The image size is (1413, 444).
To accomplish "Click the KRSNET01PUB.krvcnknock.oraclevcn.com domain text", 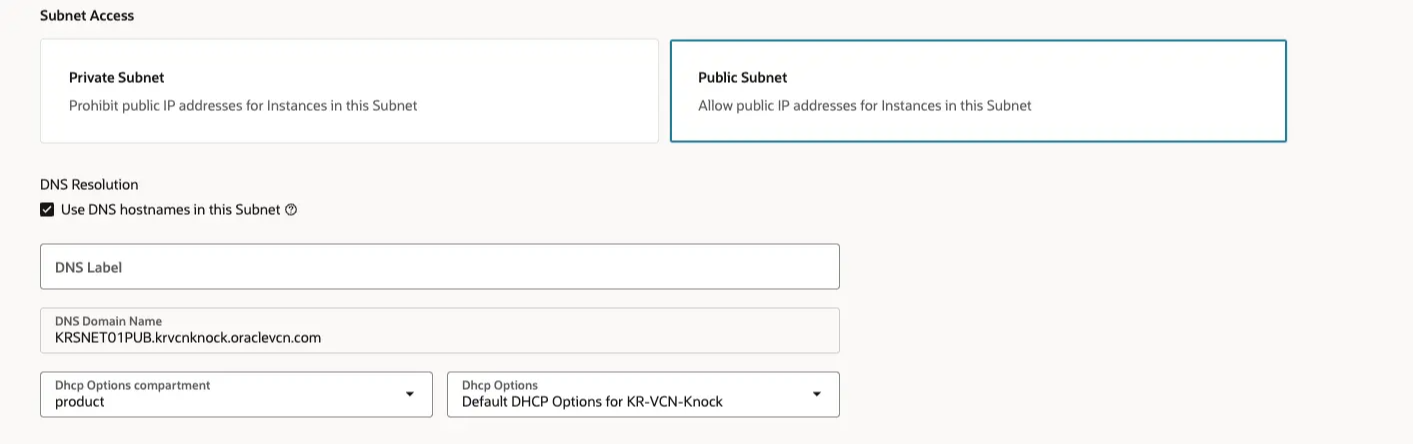I will click(x=188, y=338).
